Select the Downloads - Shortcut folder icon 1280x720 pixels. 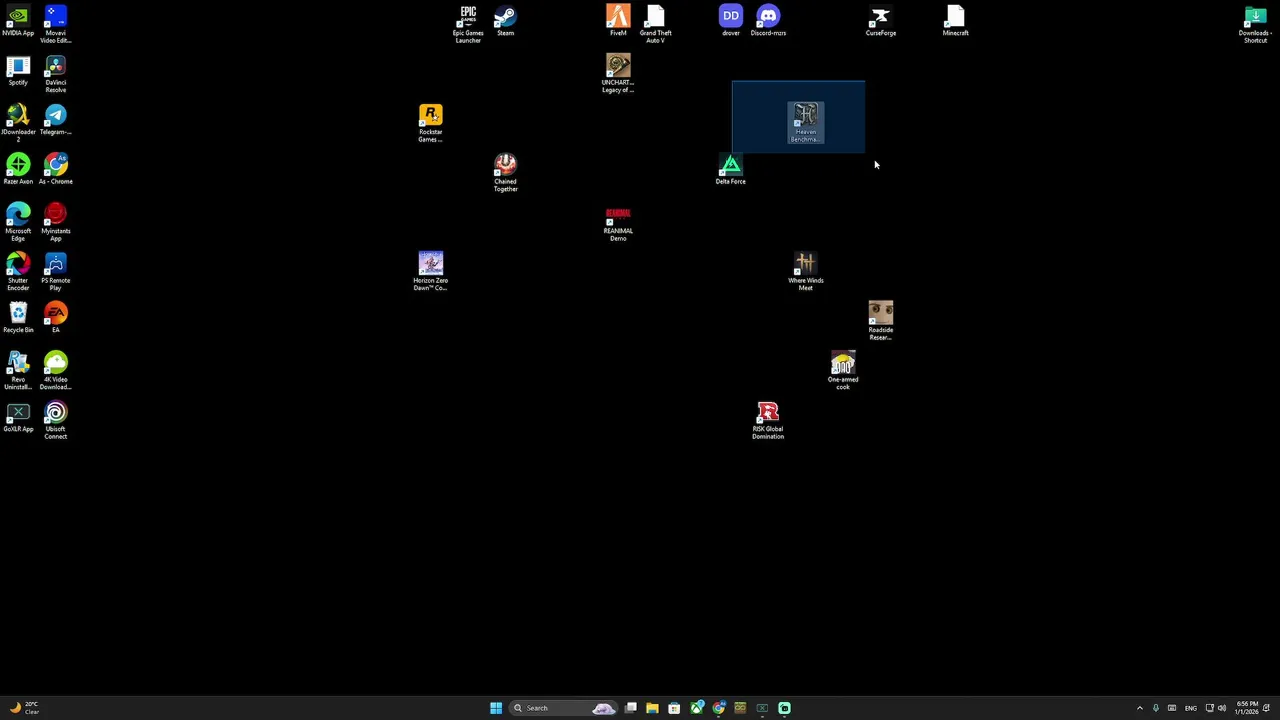[1255, 25]
